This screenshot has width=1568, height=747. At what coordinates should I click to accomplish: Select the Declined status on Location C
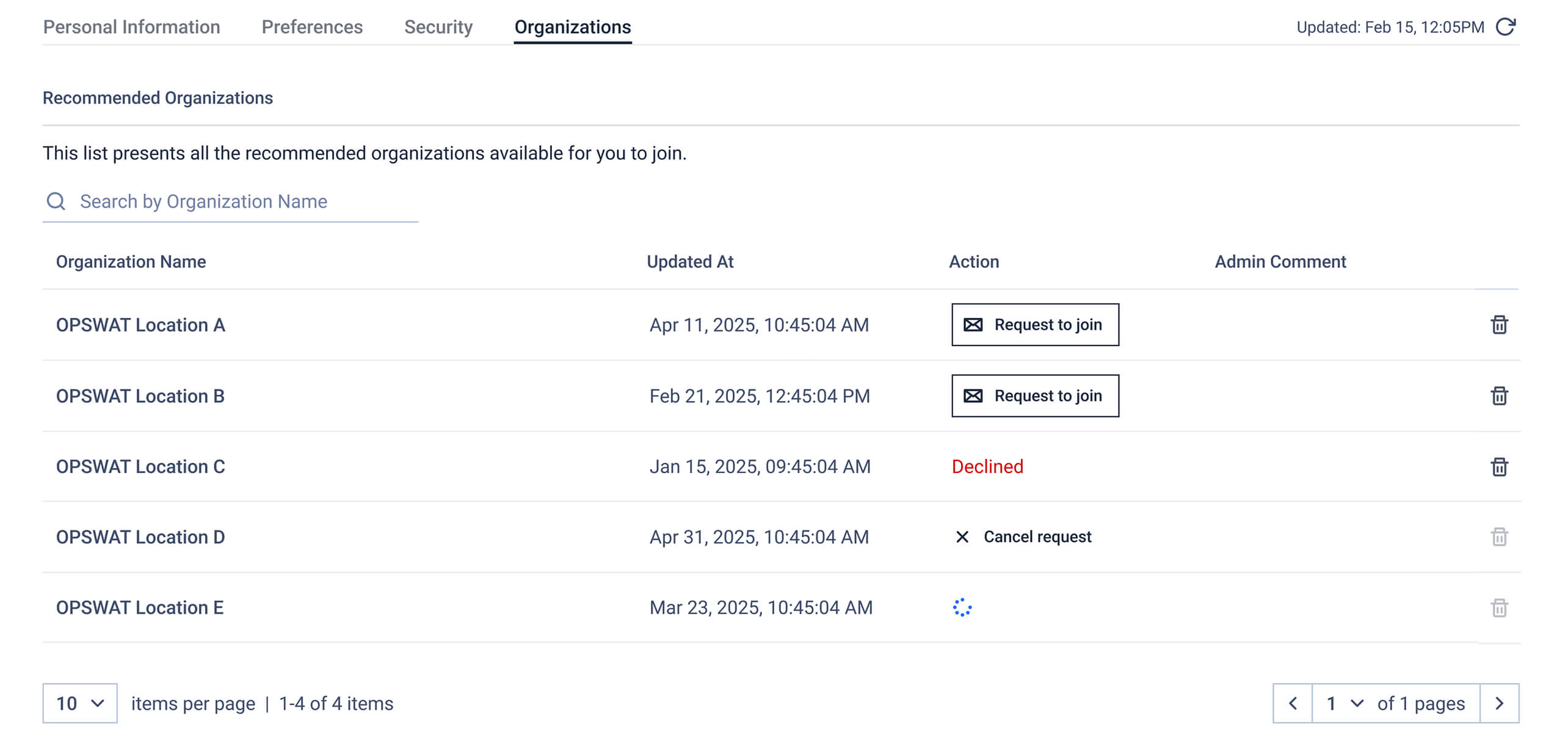coord(987,466)
